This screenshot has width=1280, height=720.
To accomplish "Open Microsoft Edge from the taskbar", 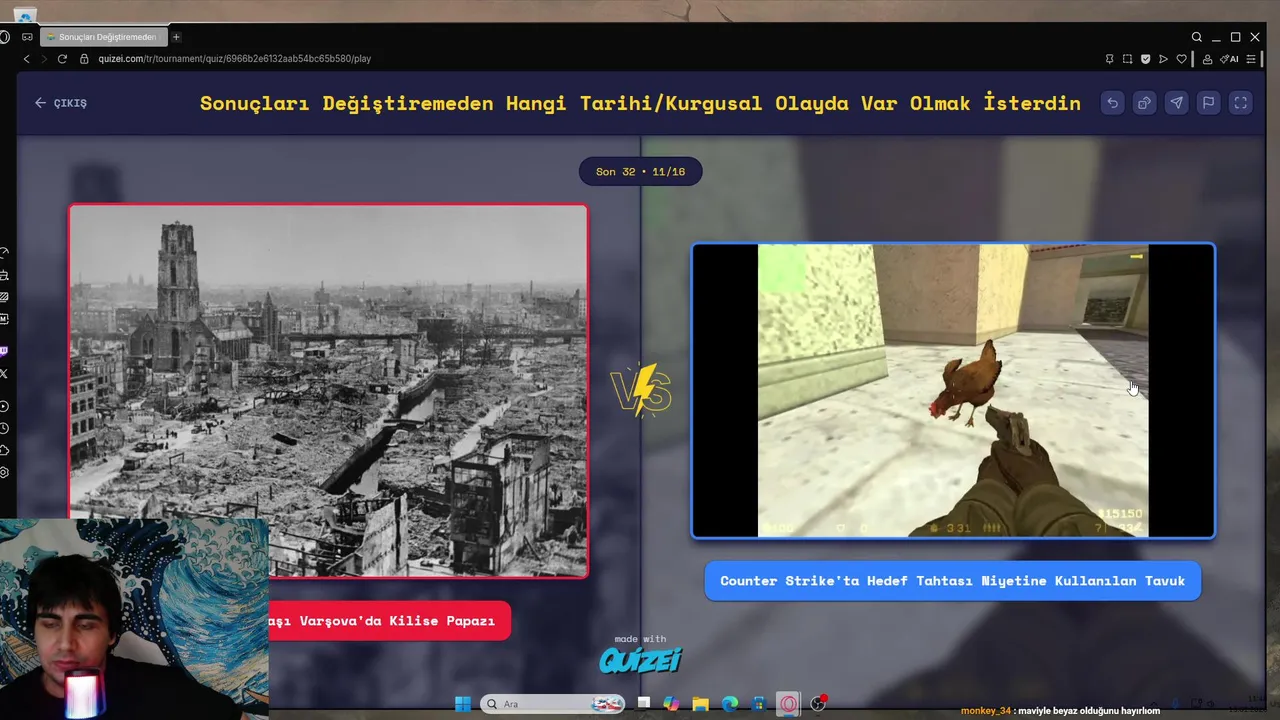I will (x=730, y=704).
